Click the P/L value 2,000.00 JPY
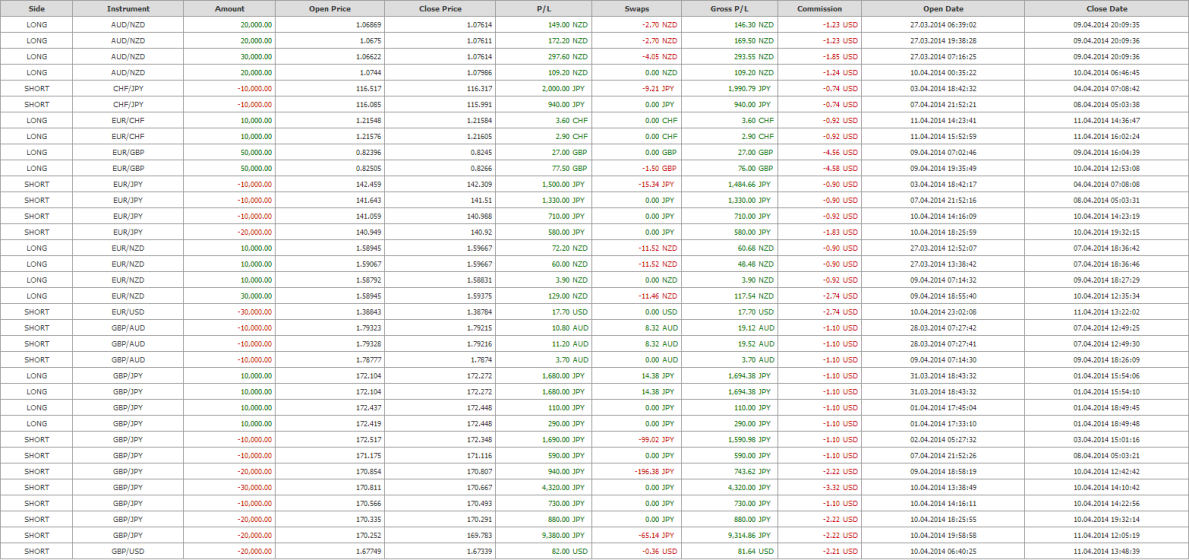This screenshot has height=560, width=1189. 563,89
